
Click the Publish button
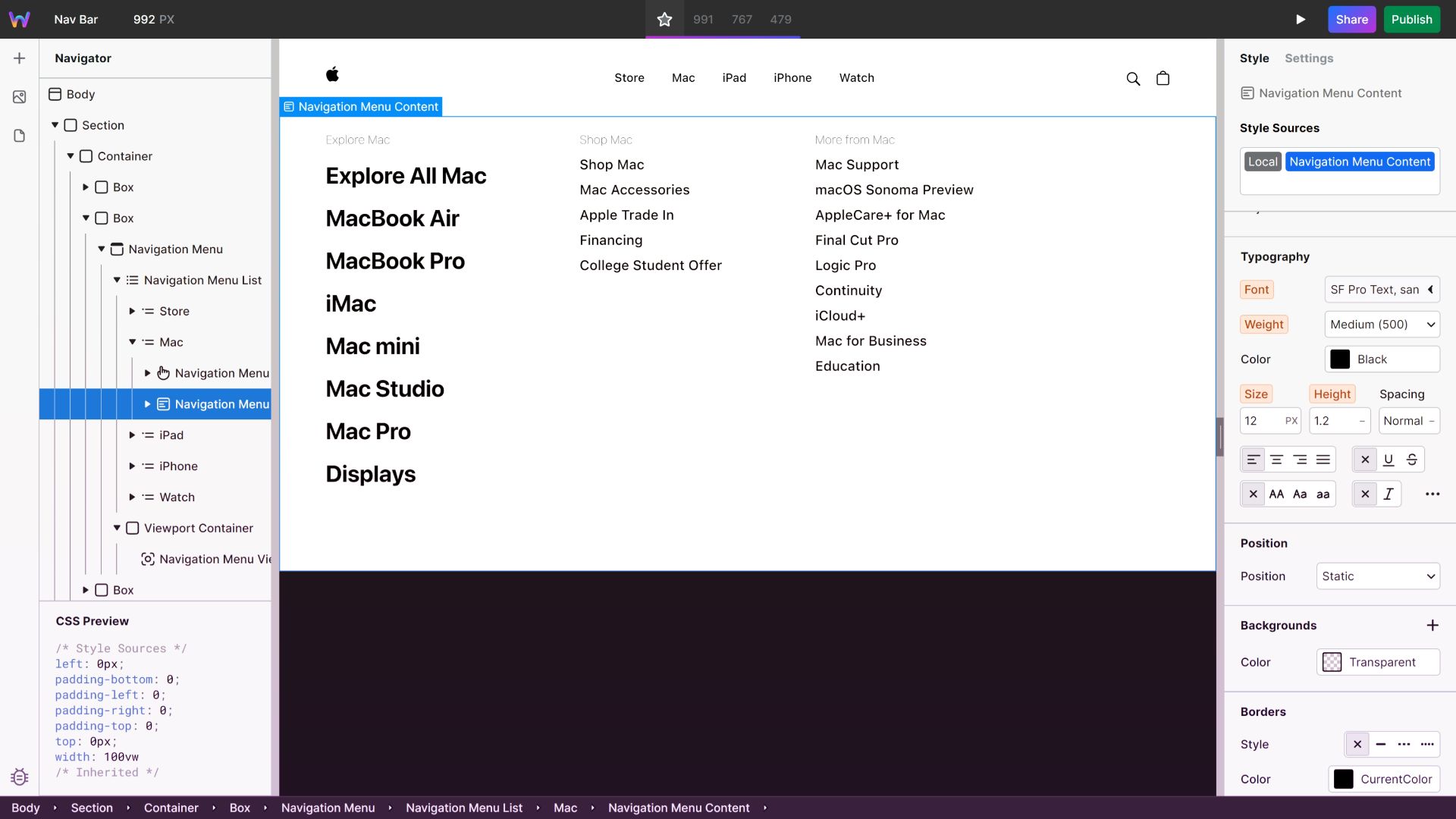(x=1411, y=19)
